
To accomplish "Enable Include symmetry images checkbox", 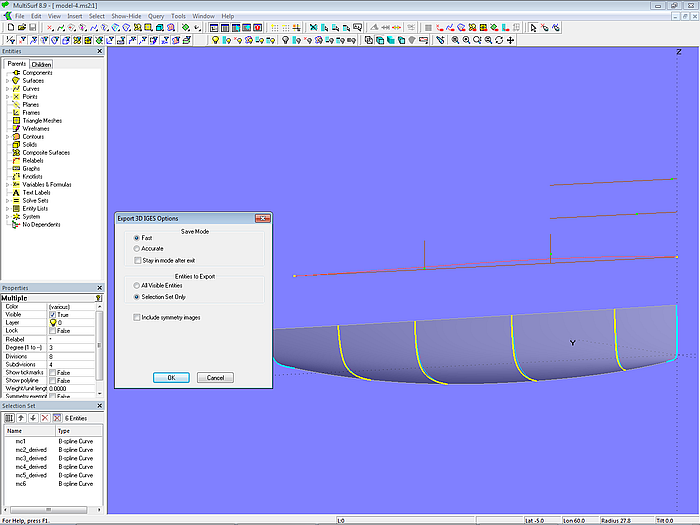I will pyautogui.click(x=137, y=317).
